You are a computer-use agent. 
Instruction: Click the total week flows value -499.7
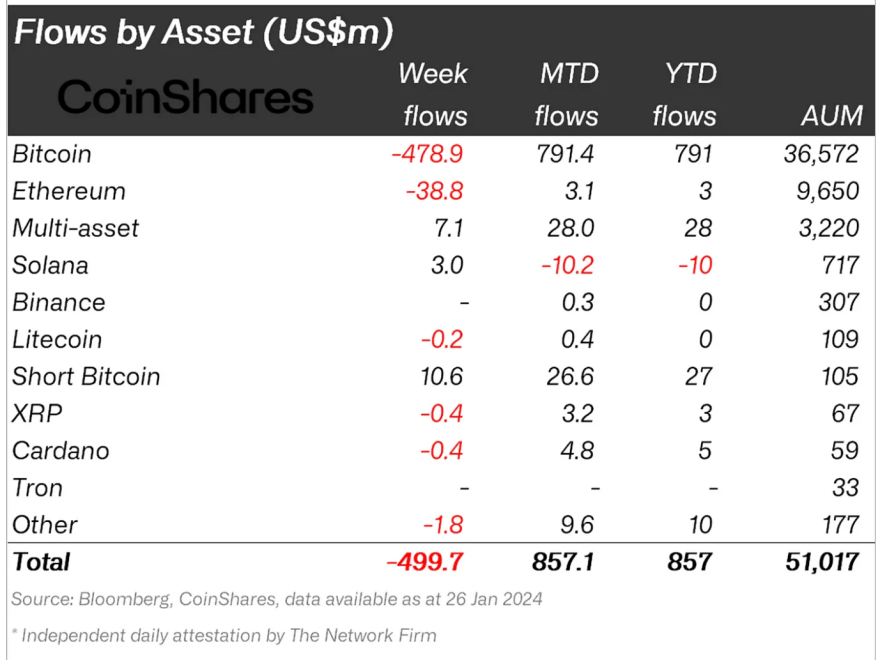point(426,561)
